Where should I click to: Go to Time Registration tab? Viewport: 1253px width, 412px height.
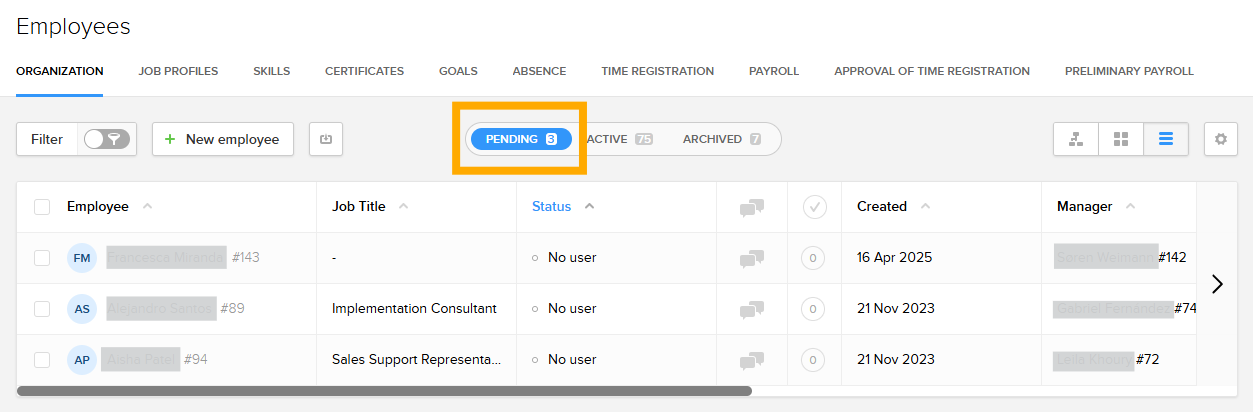(x=657, y=71)
